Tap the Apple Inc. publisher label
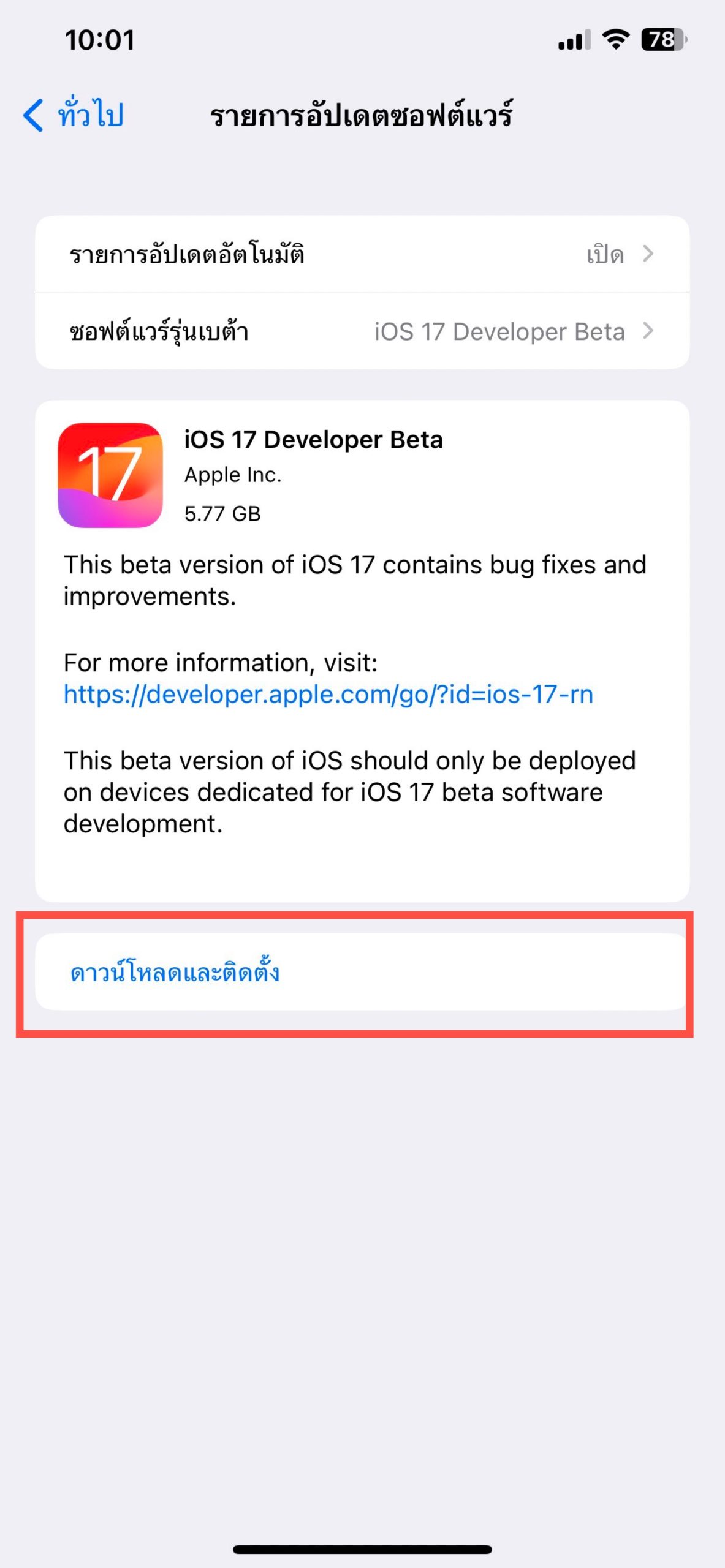This screenshot has height=1568, width=725. [x=233, y=475]
